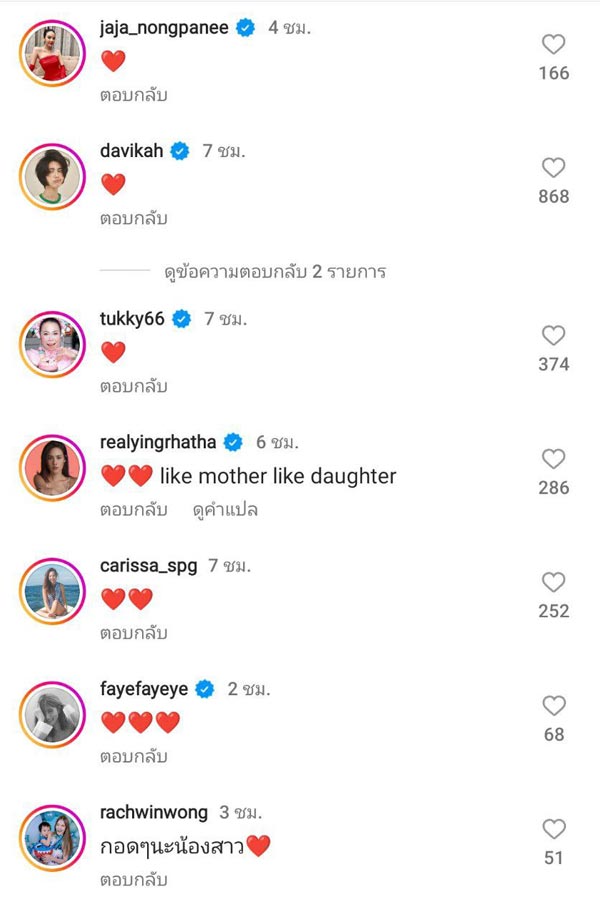
Task: Like the fayefayeye comment
Action: pos(553,706)
